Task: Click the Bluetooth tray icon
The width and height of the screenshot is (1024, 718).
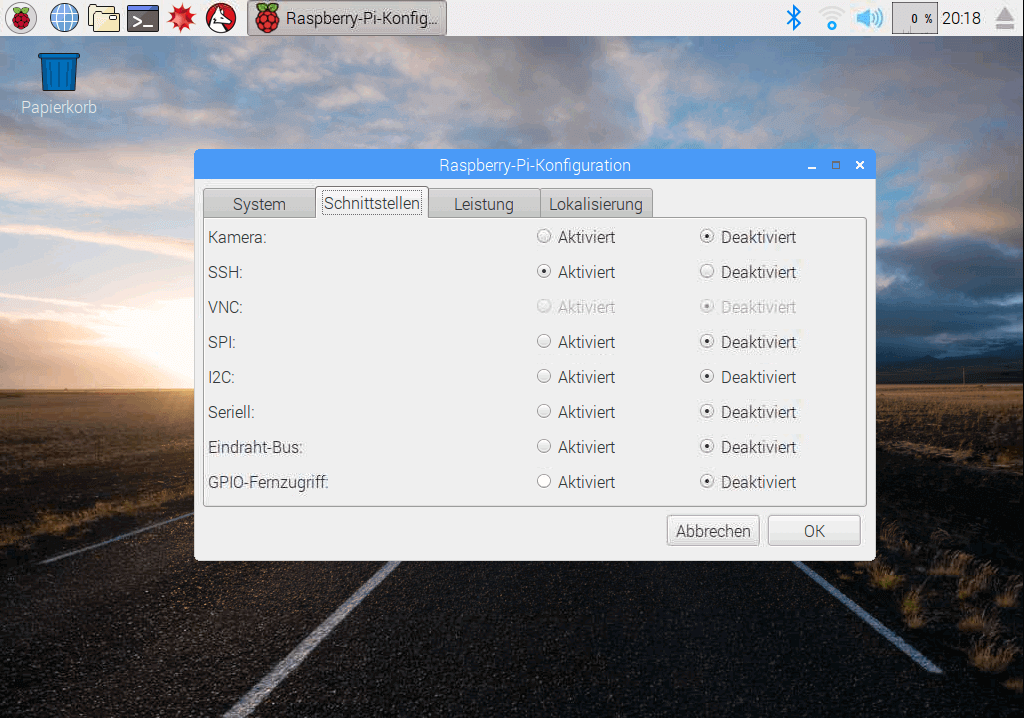Action: coord(794,17)
